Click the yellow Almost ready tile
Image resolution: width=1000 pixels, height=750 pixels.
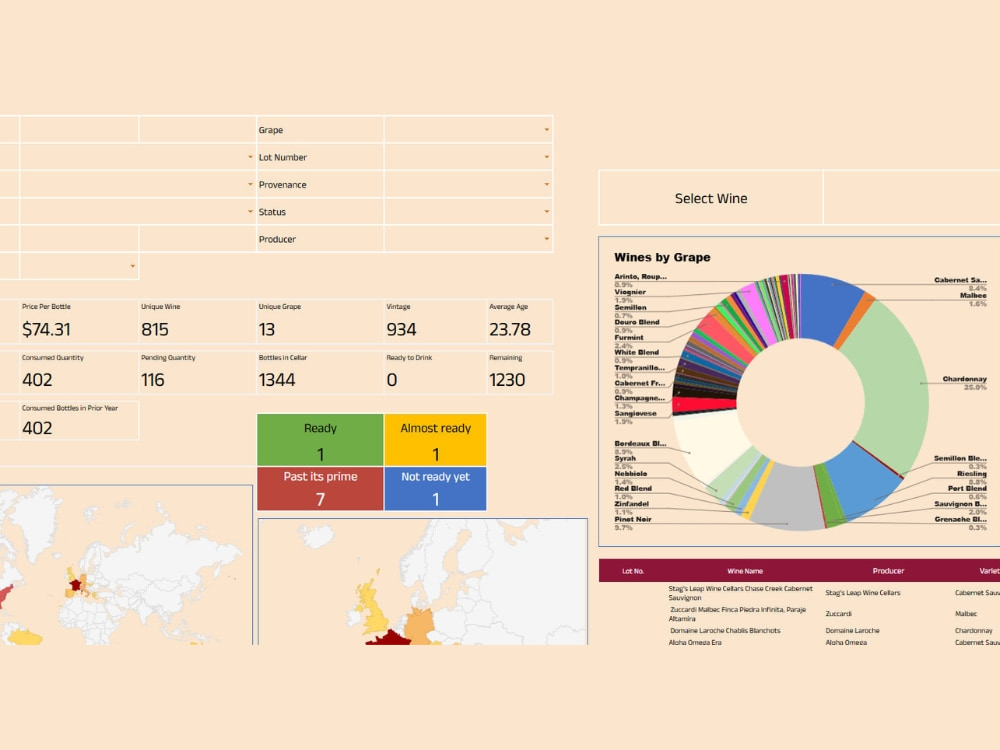click(x=436, y=440)
